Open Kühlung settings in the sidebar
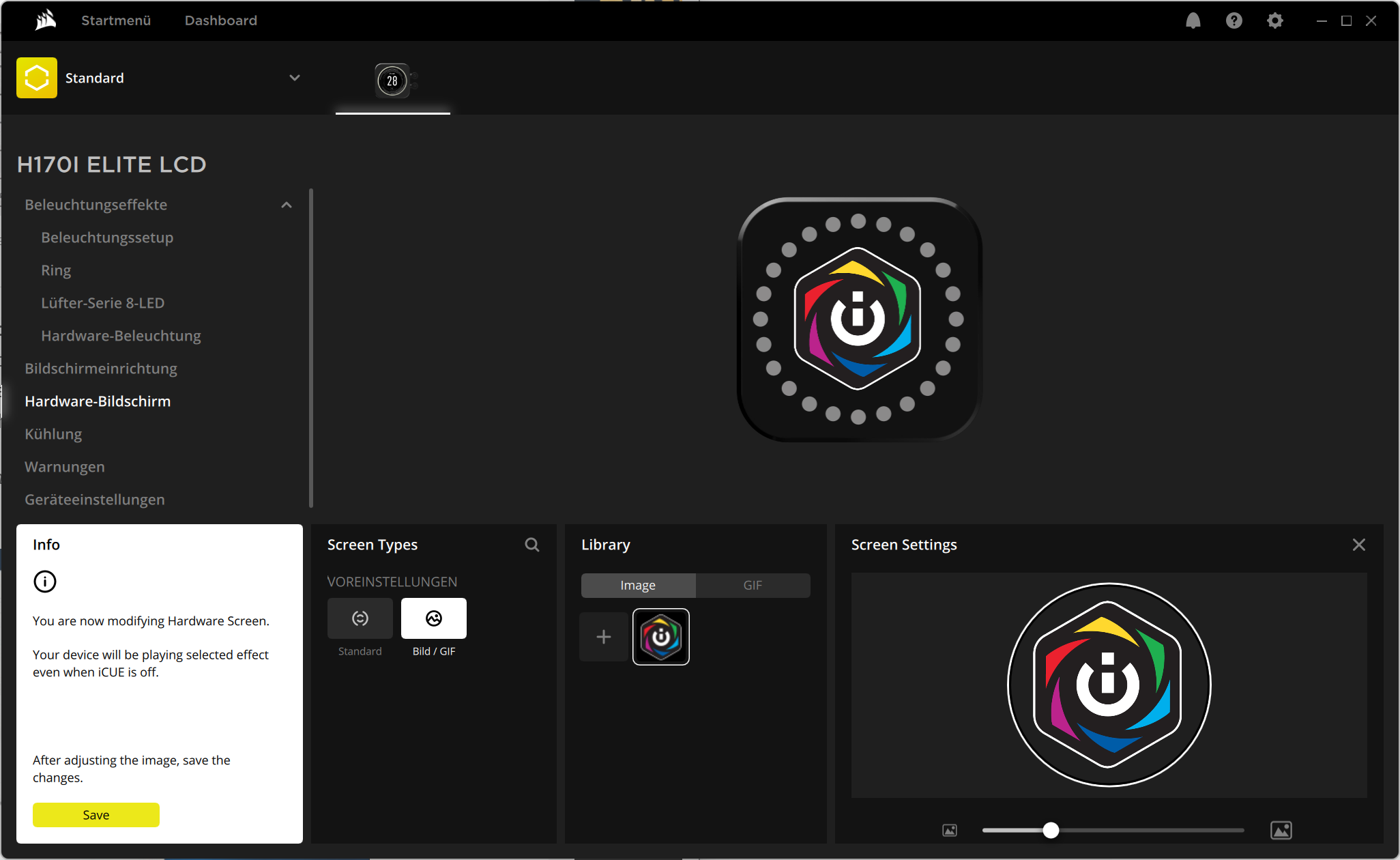1400x860 pixels. click(x=53, y=434)
